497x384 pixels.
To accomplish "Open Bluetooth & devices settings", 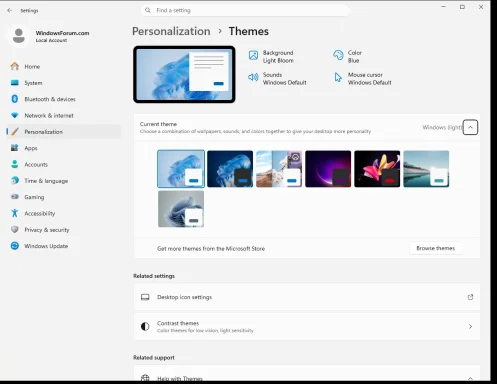I will tap(63, 99).
